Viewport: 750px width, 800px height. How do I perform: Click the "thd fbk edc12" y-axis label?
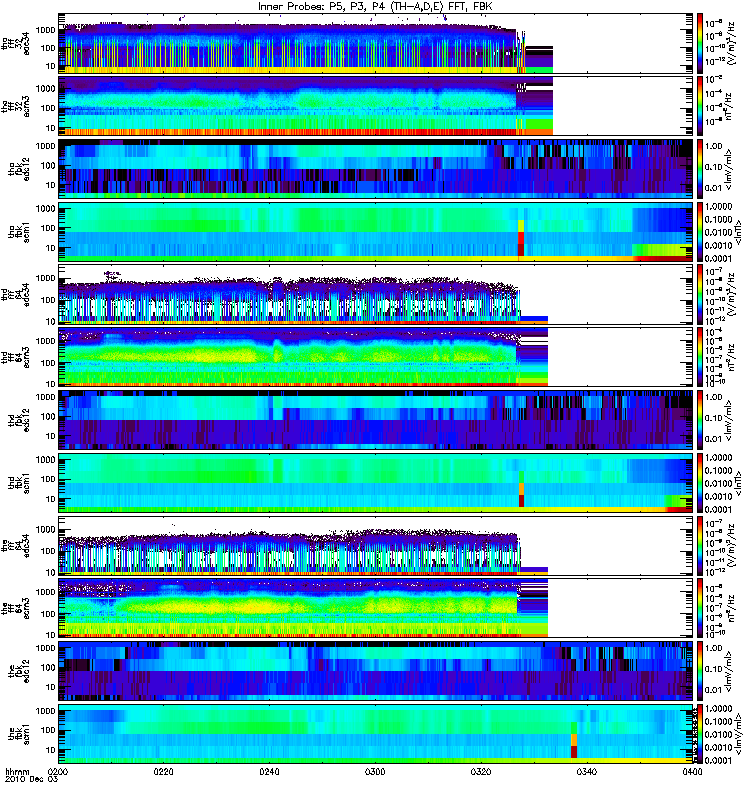pyautogui.click(x=19, y=420)
